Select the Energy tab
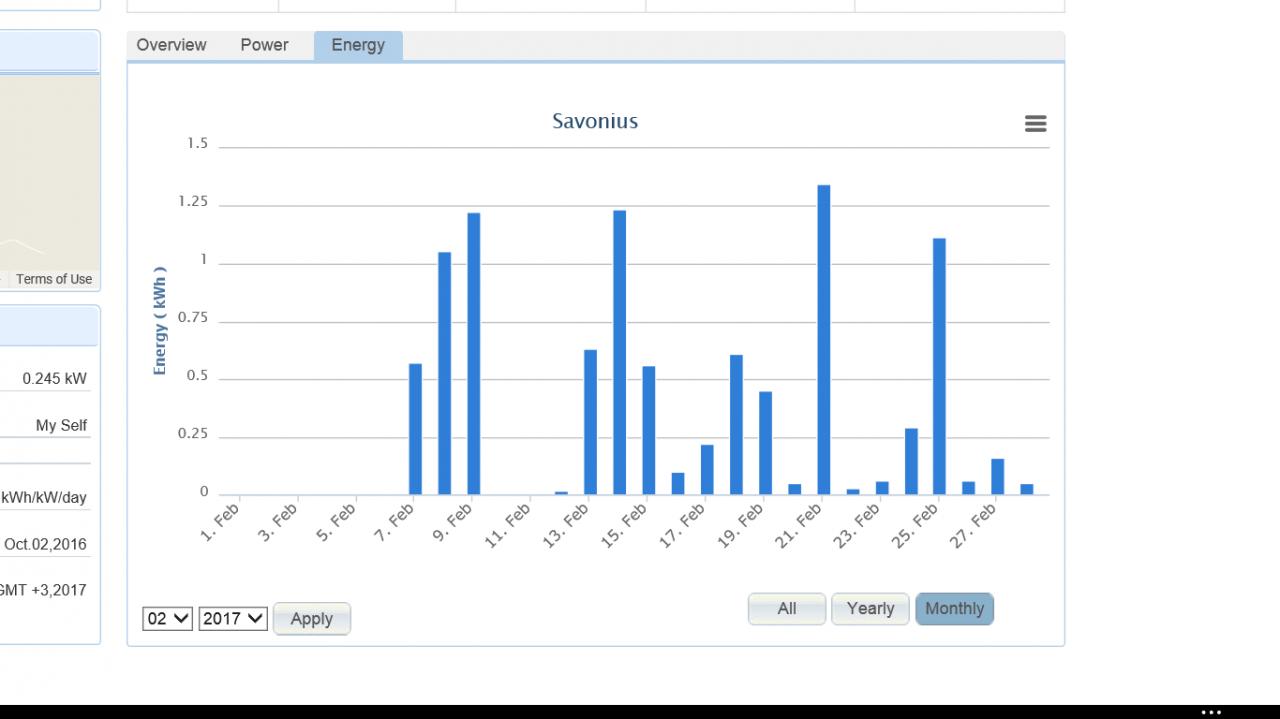The width and height of the screenshot is (1280, 719). coord(358,46)
